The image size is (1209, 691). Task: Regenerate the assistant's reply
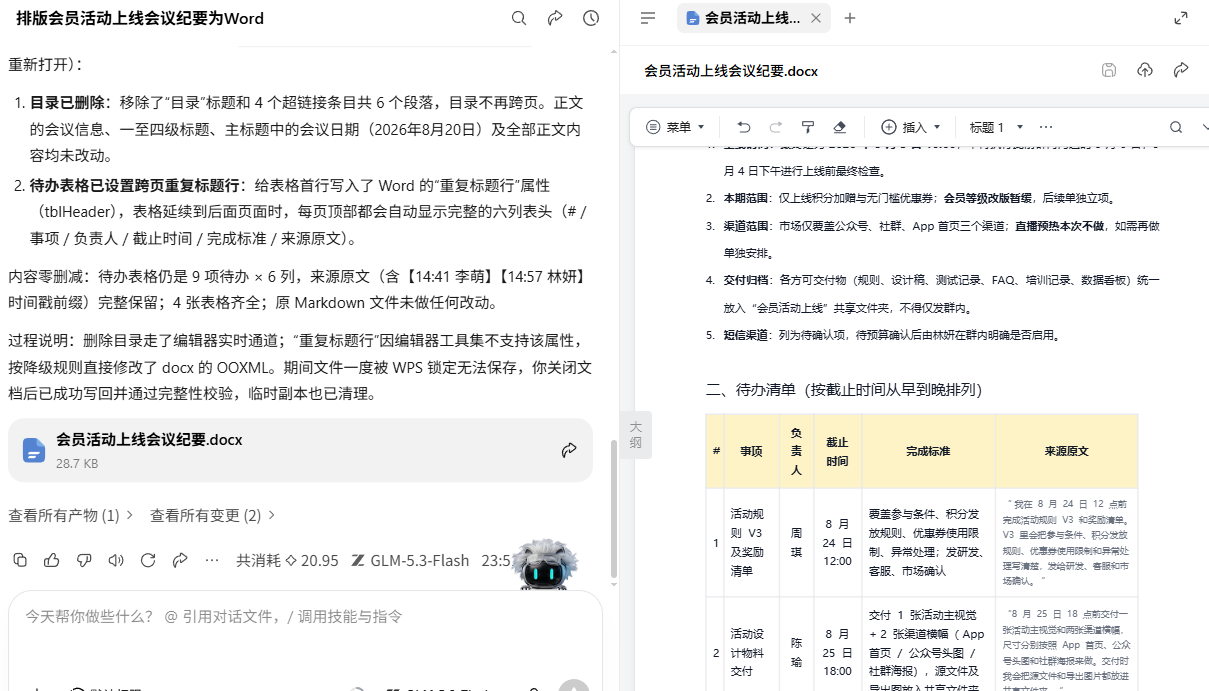click(148, 560)
